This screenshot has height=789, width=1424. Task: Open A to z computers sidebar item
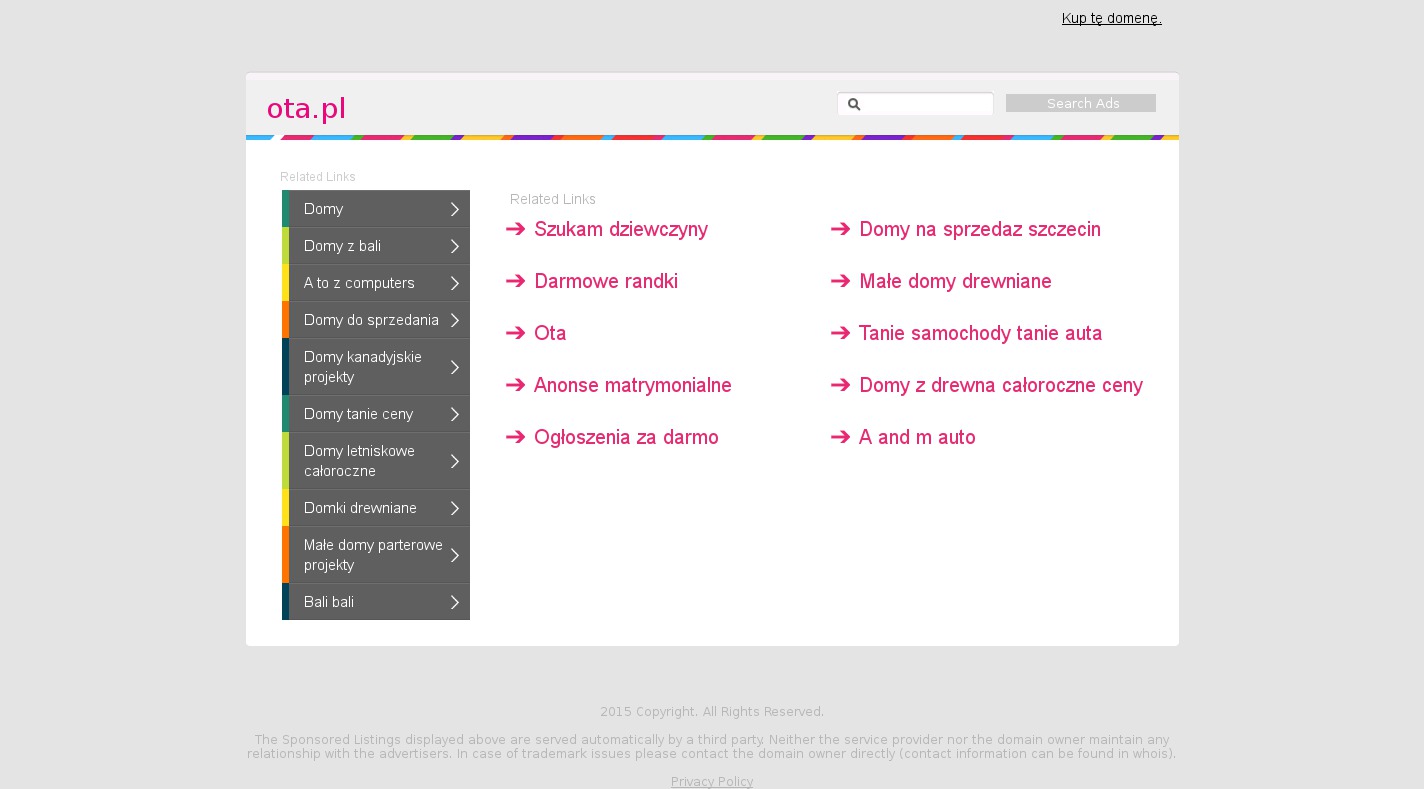359,283
